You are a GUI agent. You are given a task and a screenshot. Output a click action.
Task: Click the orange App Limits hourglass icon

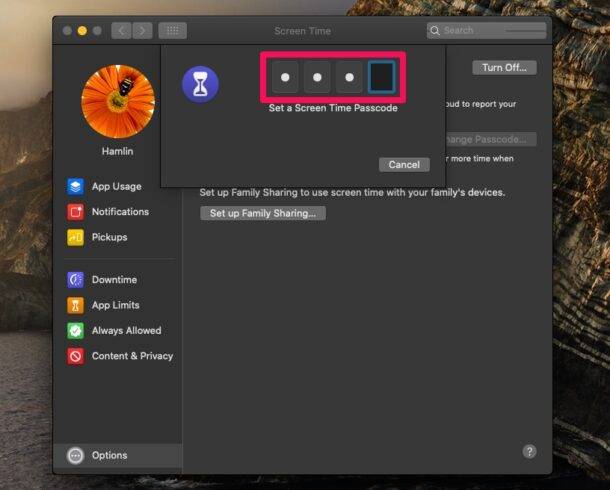[75, 305]
